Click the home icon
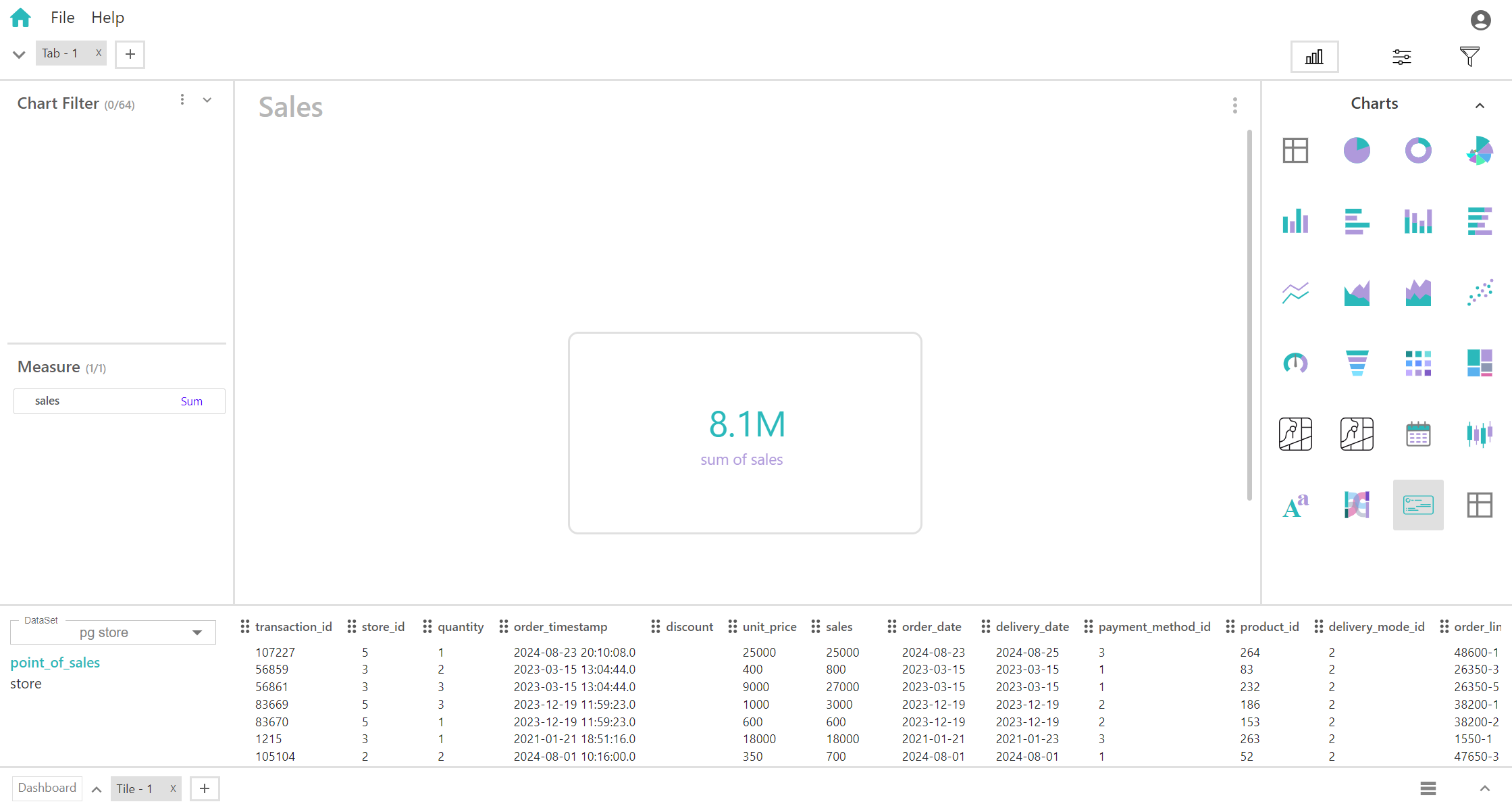Screen dimensions: 1512x806 (x=21, y=18)
